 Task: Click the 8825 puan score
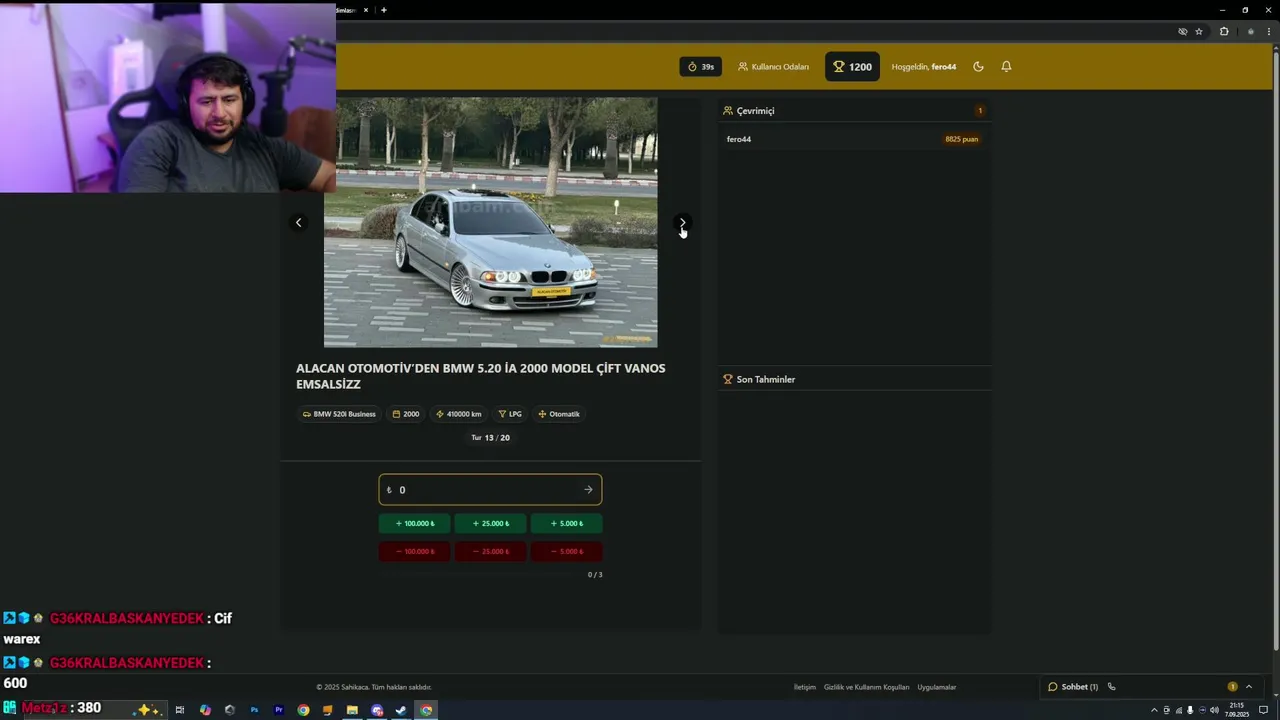pos(961,139)
